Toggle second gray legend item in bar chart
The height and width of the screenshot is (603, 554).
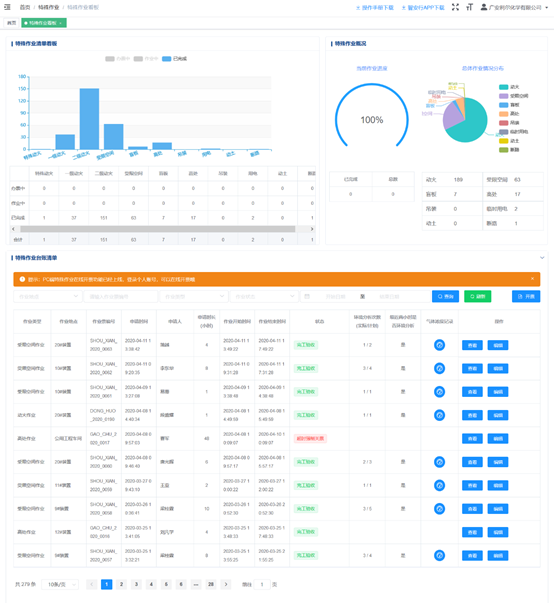pos(146,59)
